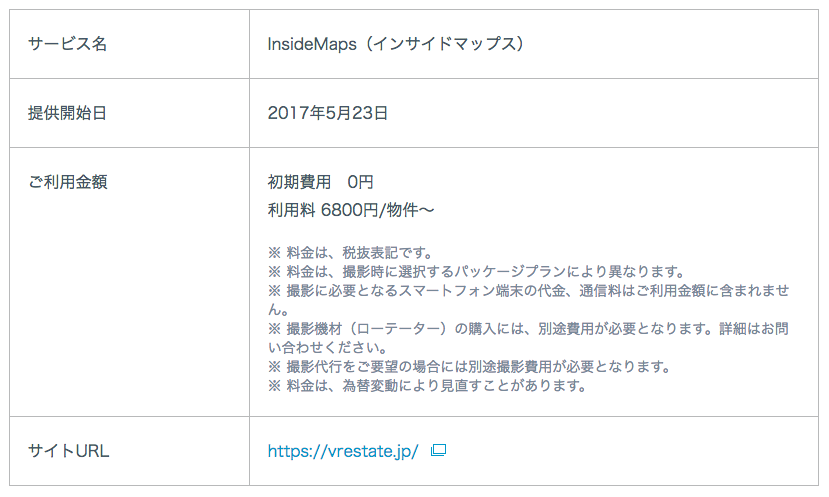Click the external link icon beside the URL

click(x=438, y=450)
